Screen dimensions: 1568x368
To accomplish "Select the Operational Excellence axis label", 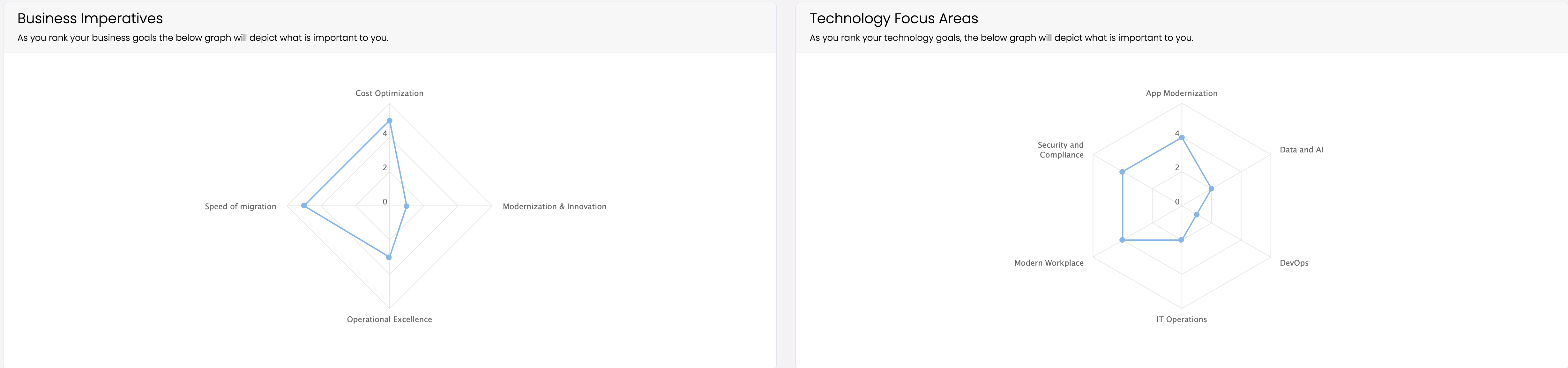I will pyautogui.click(x=390, y=319).
